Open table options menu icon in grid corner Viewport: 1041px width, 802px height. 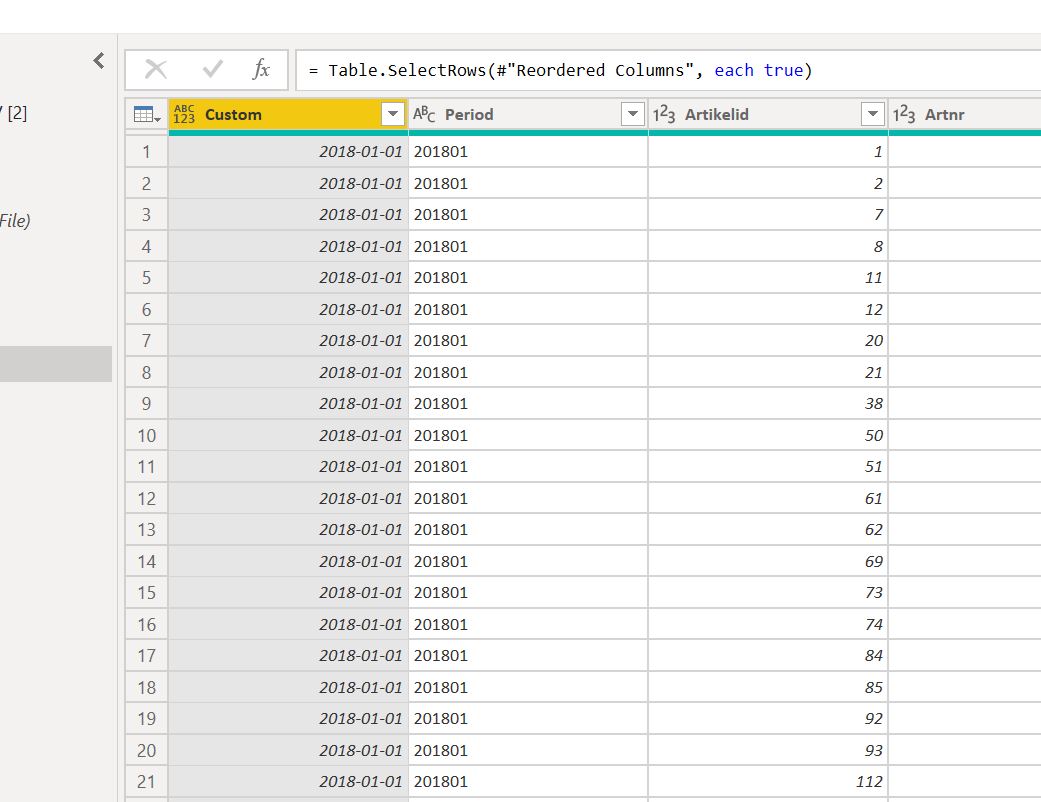147,114
